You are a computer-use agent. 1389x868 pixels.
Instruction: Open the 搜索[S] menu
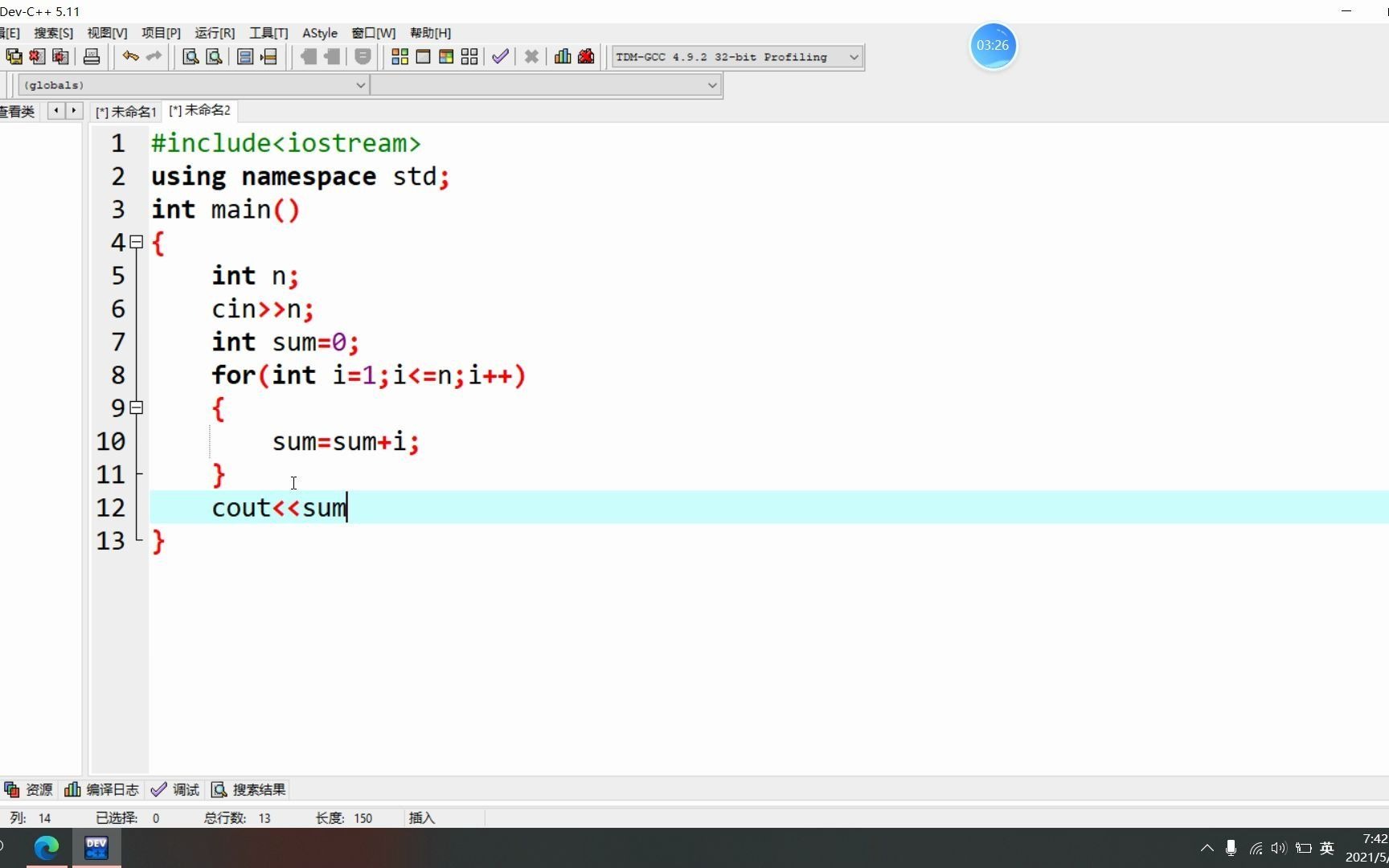(x=53, y=33)
